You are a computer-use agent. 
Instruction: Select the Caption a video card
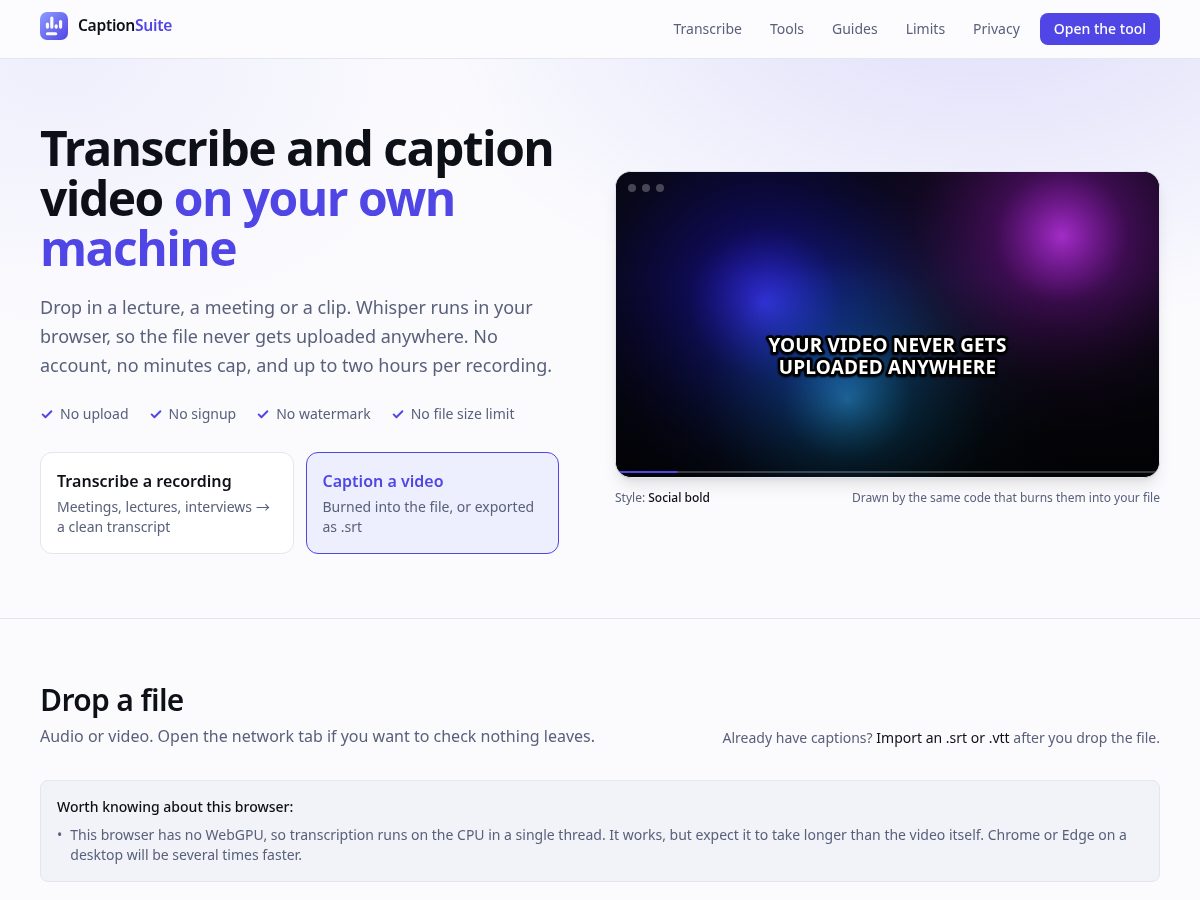432,503
